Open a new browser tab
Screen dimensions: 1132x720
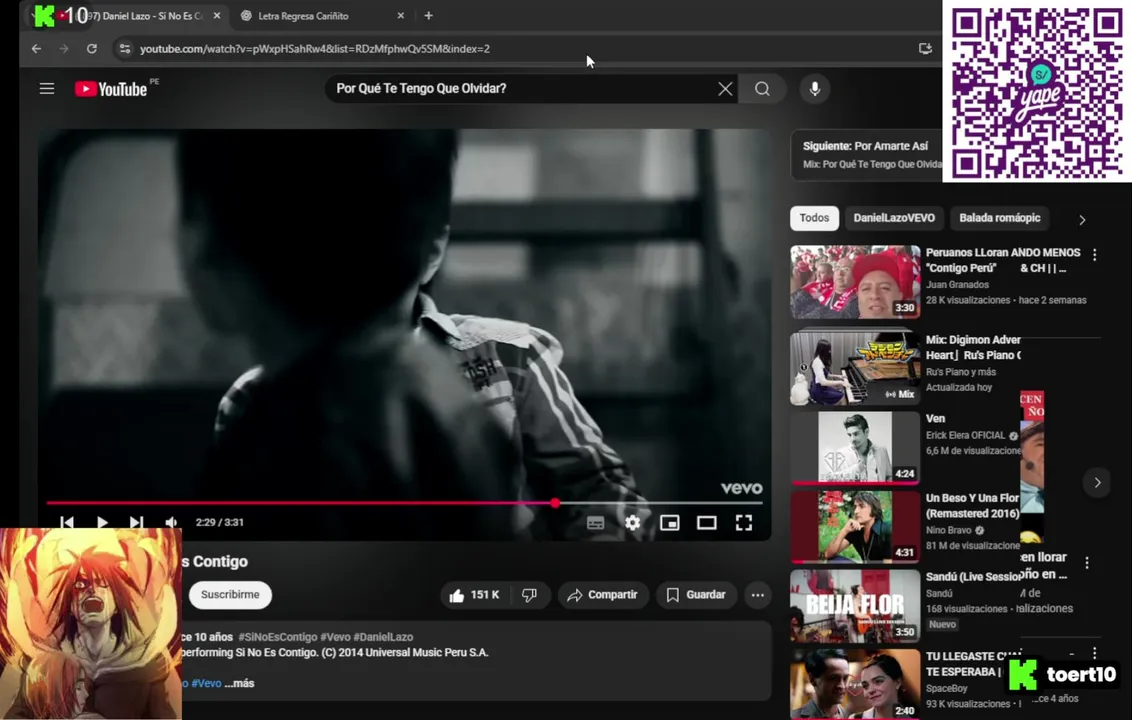[x=428, y=15]
